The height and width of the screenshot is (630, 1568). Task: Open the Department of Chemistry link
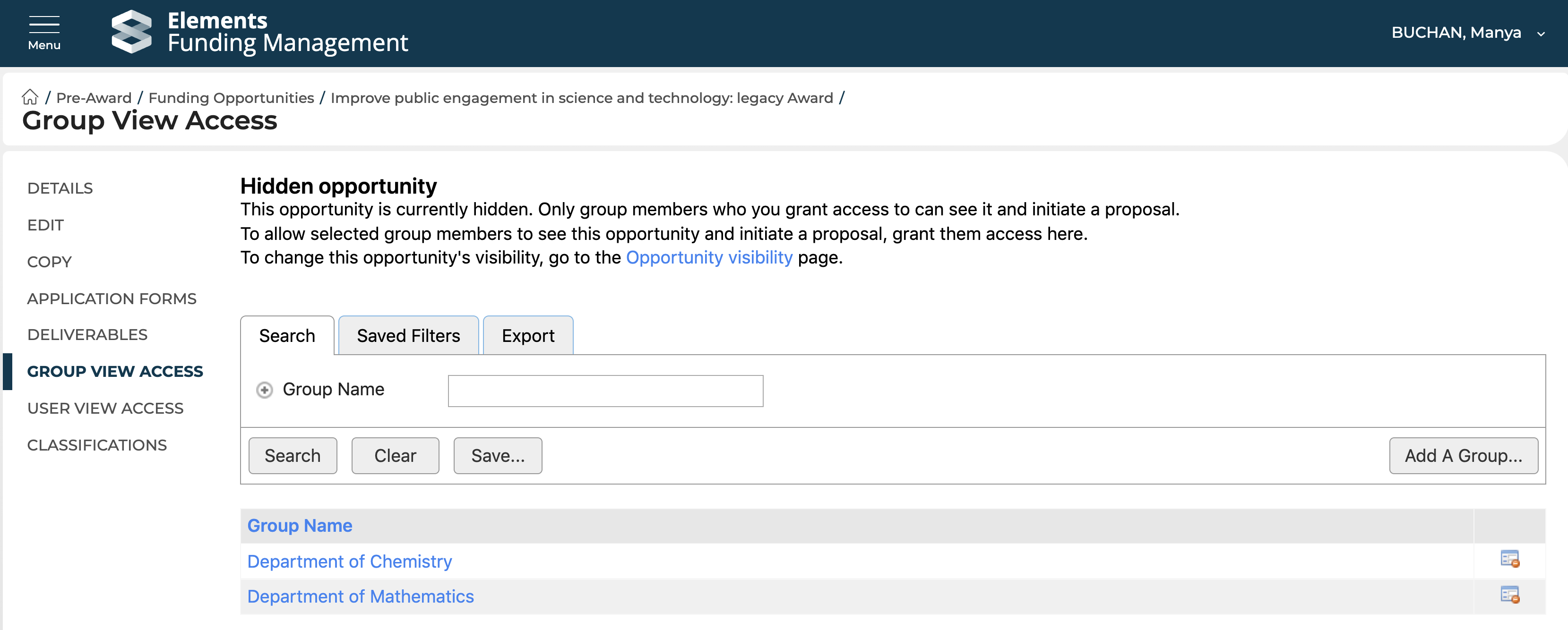click(x=349, y=561)
